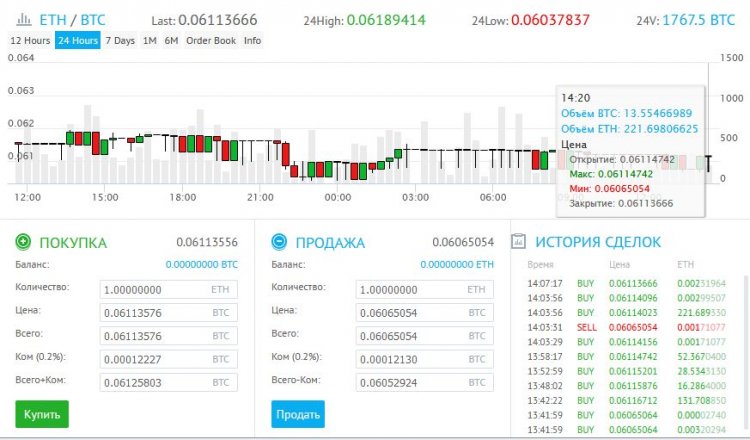This screenshot has height=440, width=750.
Task: Click the ИСТОРИЯ СДЕЛОК panel icon
Action: 519,242
